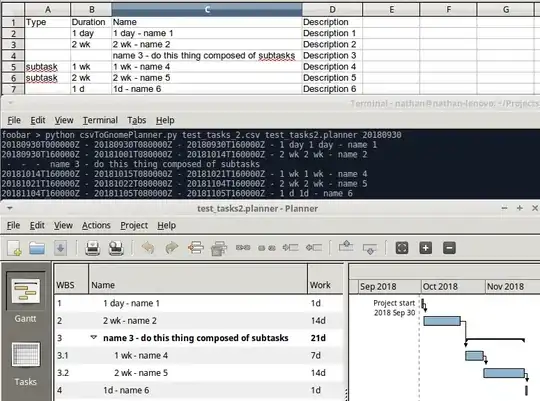Click the Print icon in Planner toolbar
Screen dimensions: 540x401
tap(92, 248)
